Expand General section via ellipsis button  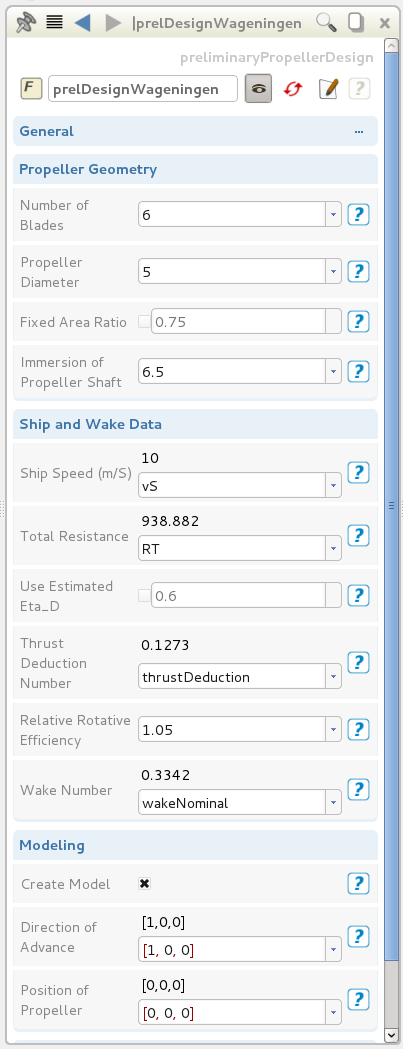point(359,131)
